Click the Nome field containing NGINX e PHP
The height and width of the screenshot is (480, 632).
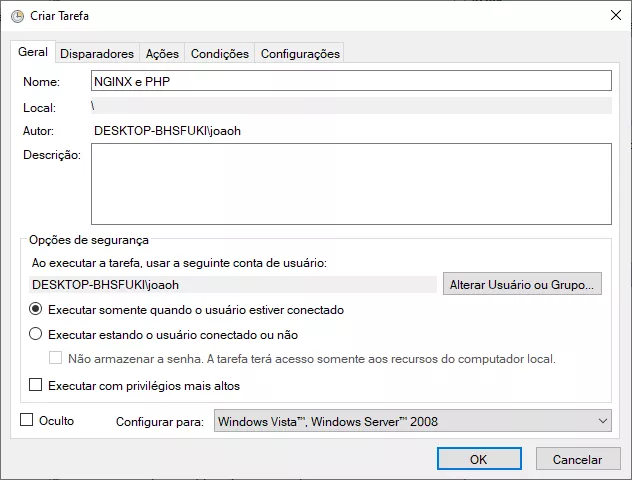click(351, 81)
